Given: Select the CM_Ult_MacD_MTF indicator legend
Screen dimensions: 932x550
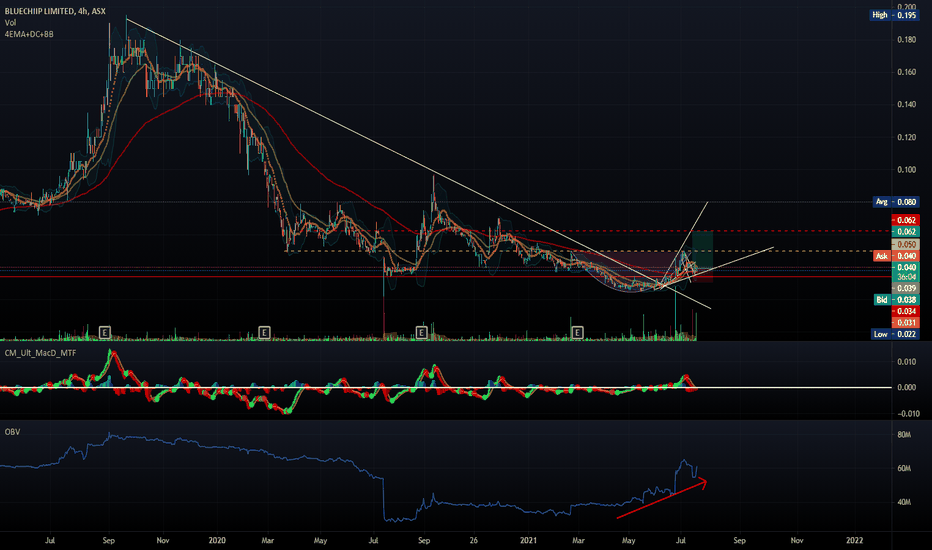Looking at the screenshot, I should [40, 353].
